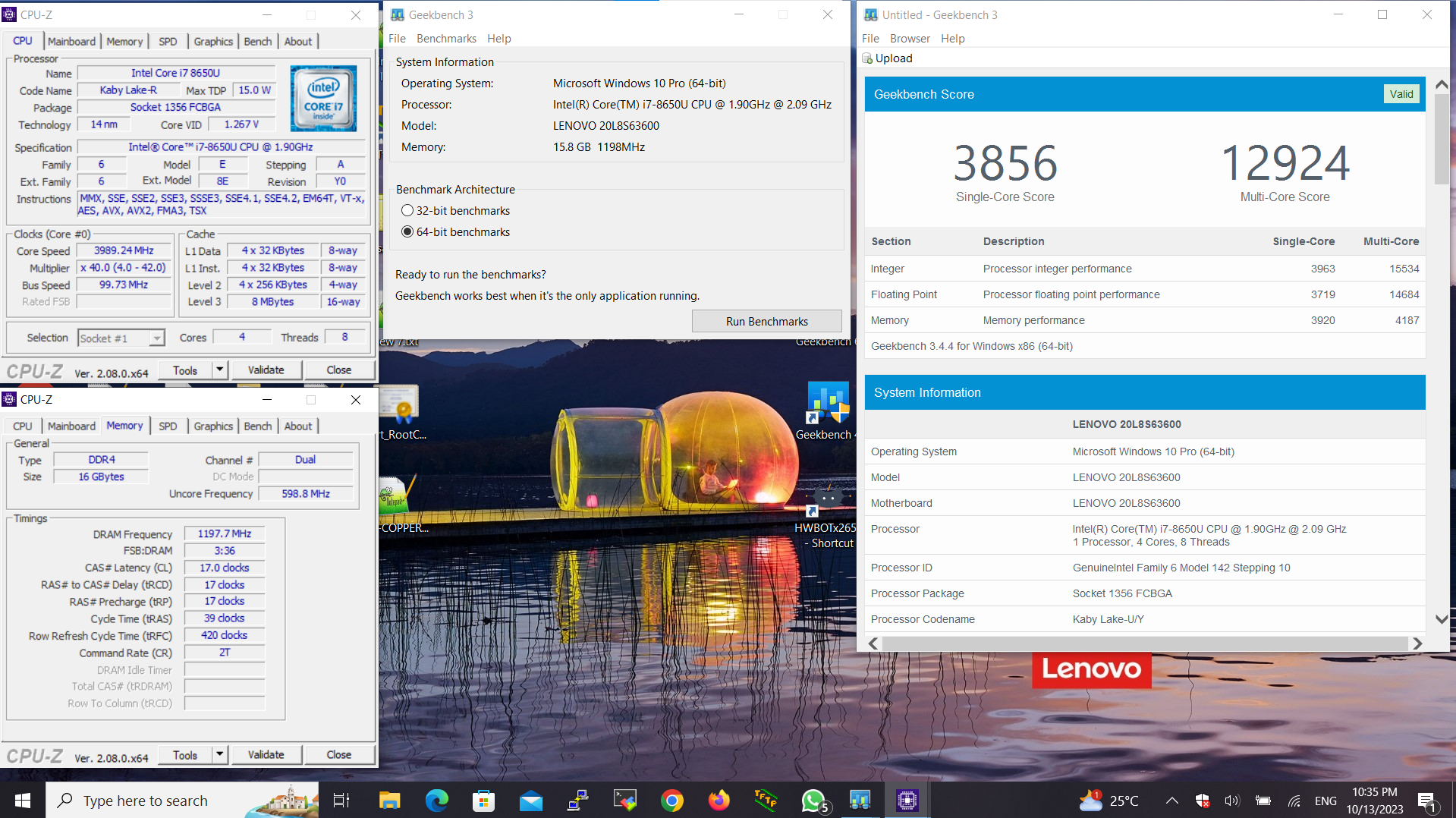Open Microsoft Edge from the taskbar
This screenshot has height=818, width=1456.
(436, 800)
